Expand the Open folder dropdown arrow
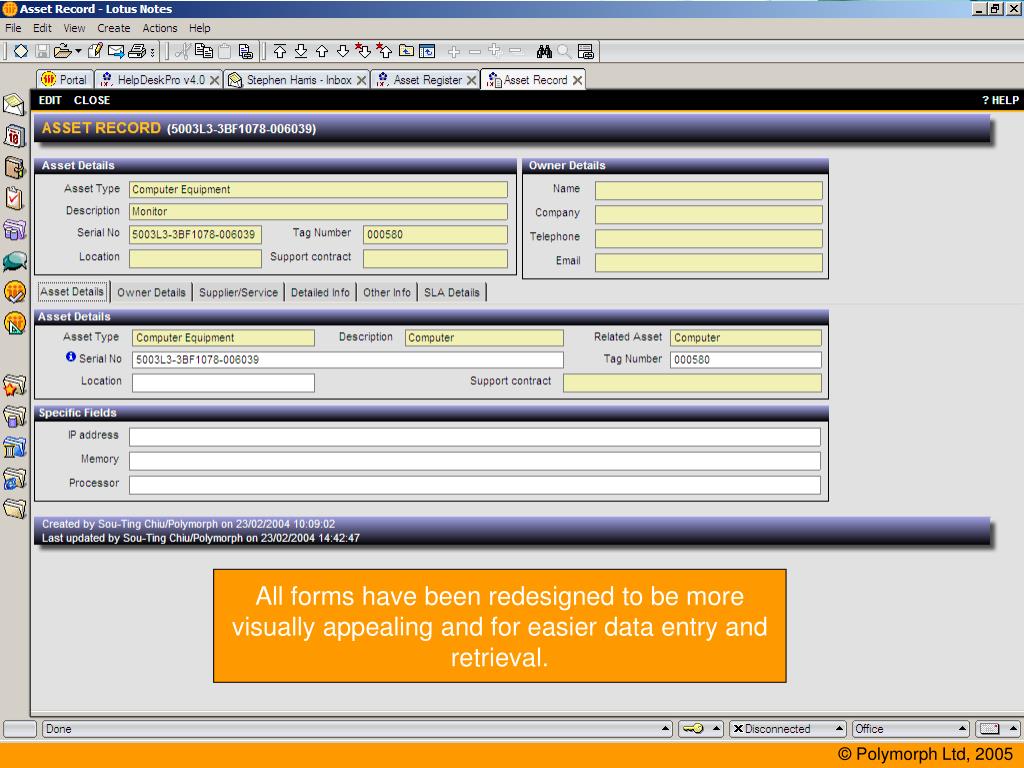The height and width of the screenshot is (768, 1024). [78, 51]
